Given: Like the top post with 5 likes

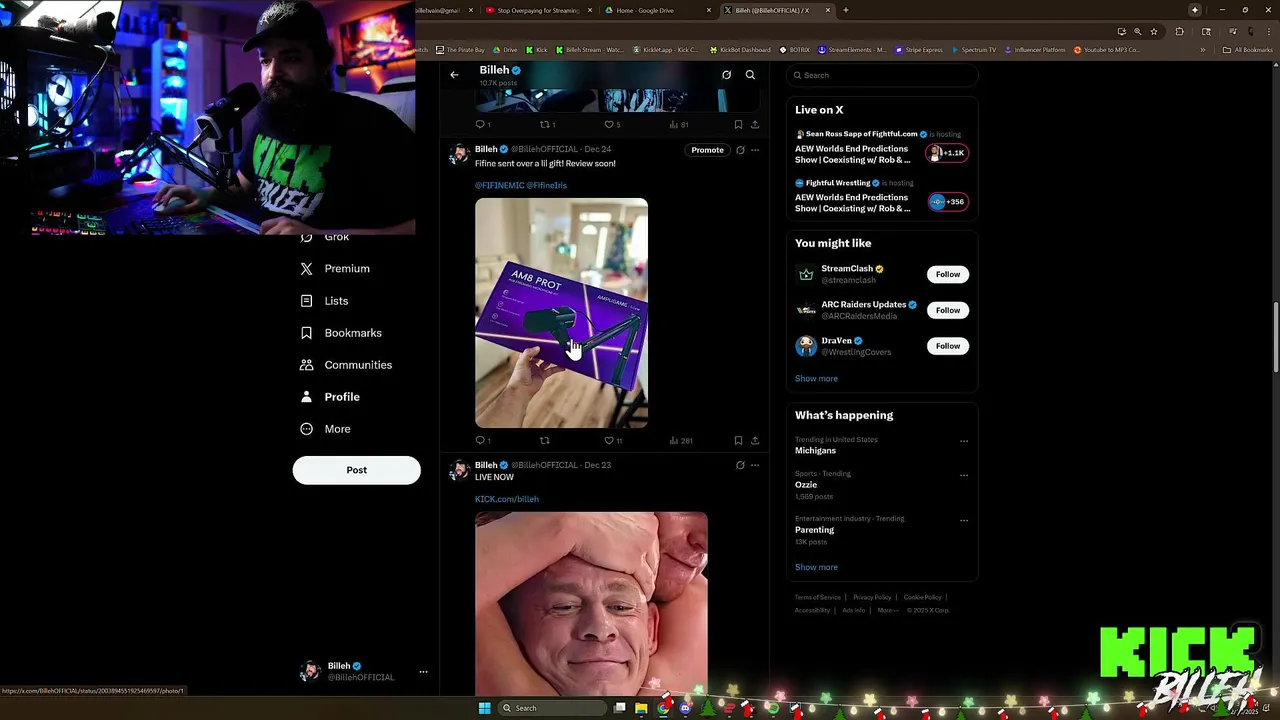Looking at the screenshot, I should pos(612,125).
